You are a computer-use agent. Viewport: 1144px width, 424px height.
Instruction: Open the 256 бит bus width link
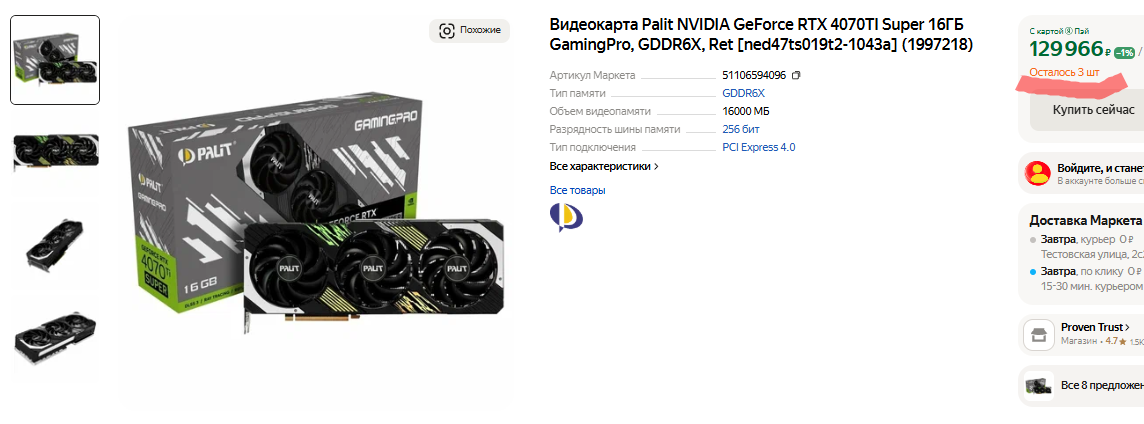point(741,129)
